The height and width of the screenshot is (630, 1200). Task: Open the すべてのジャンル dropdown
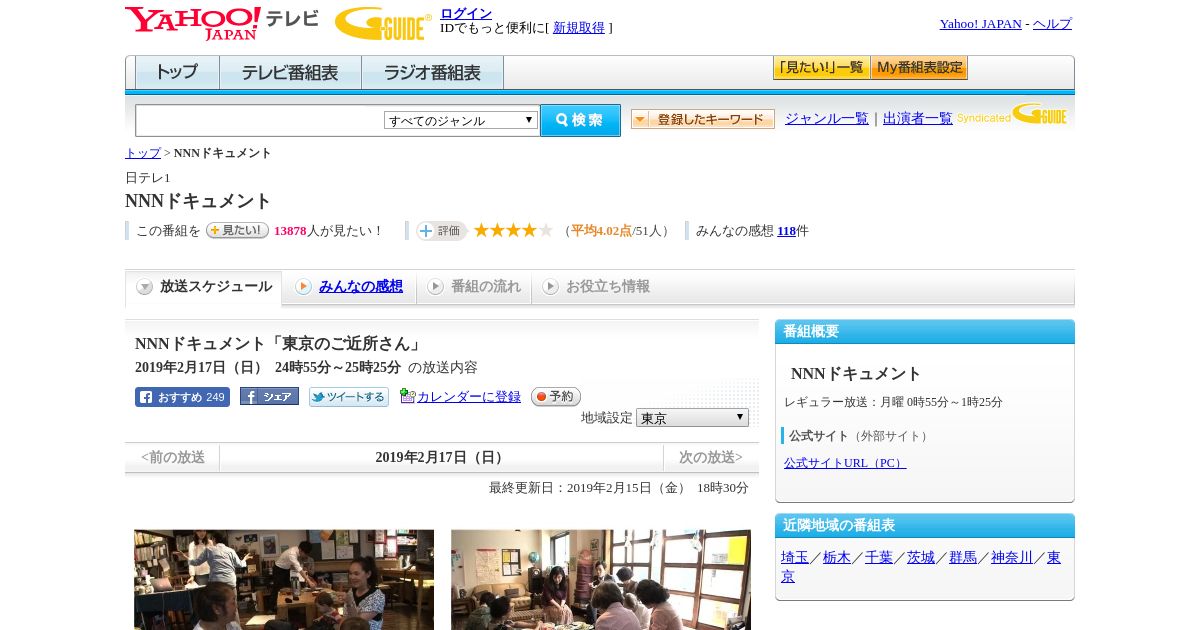coord(461,120)
